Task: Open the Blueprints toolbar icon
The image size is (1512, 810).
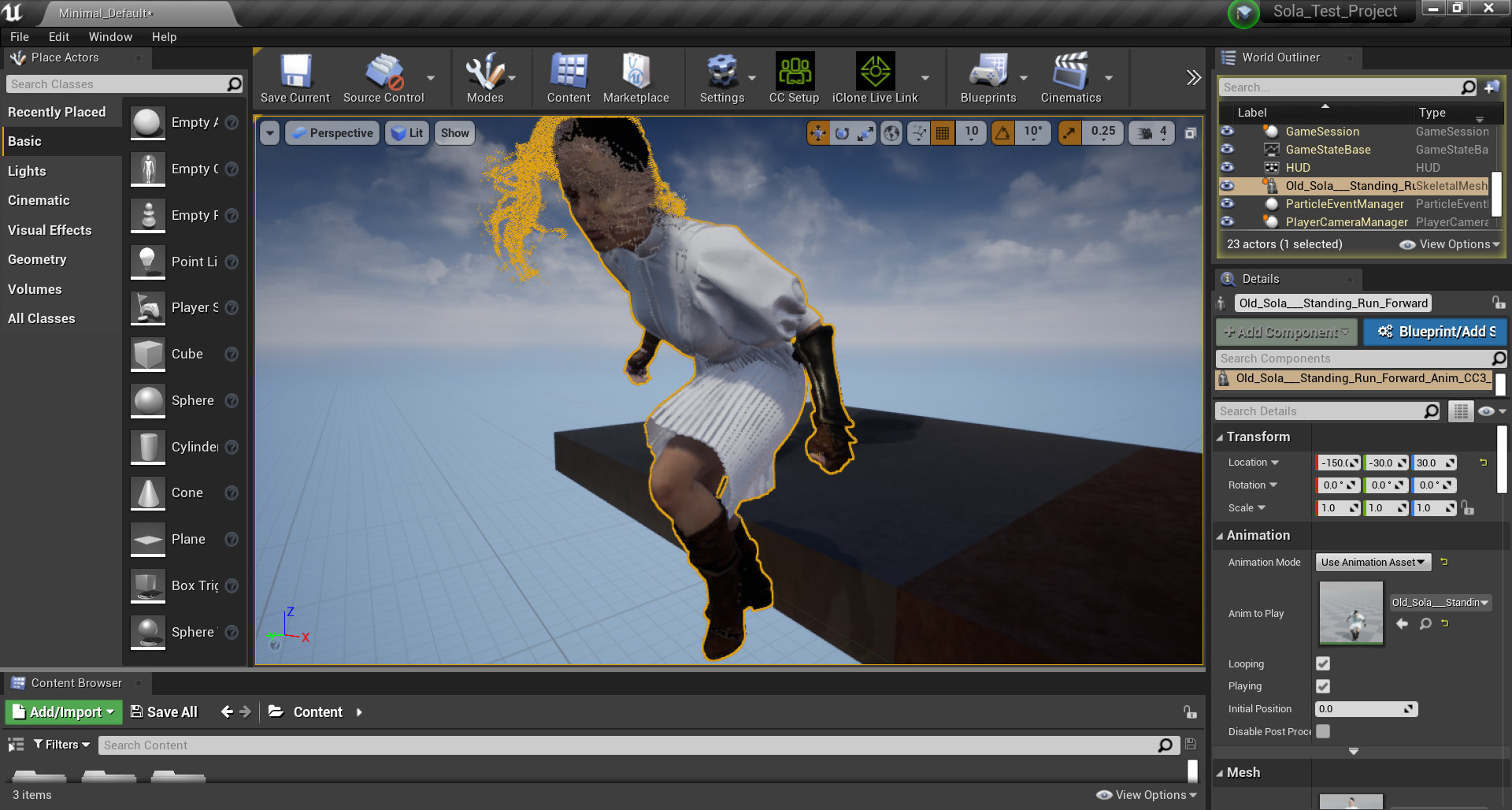Action: [988, 78]
